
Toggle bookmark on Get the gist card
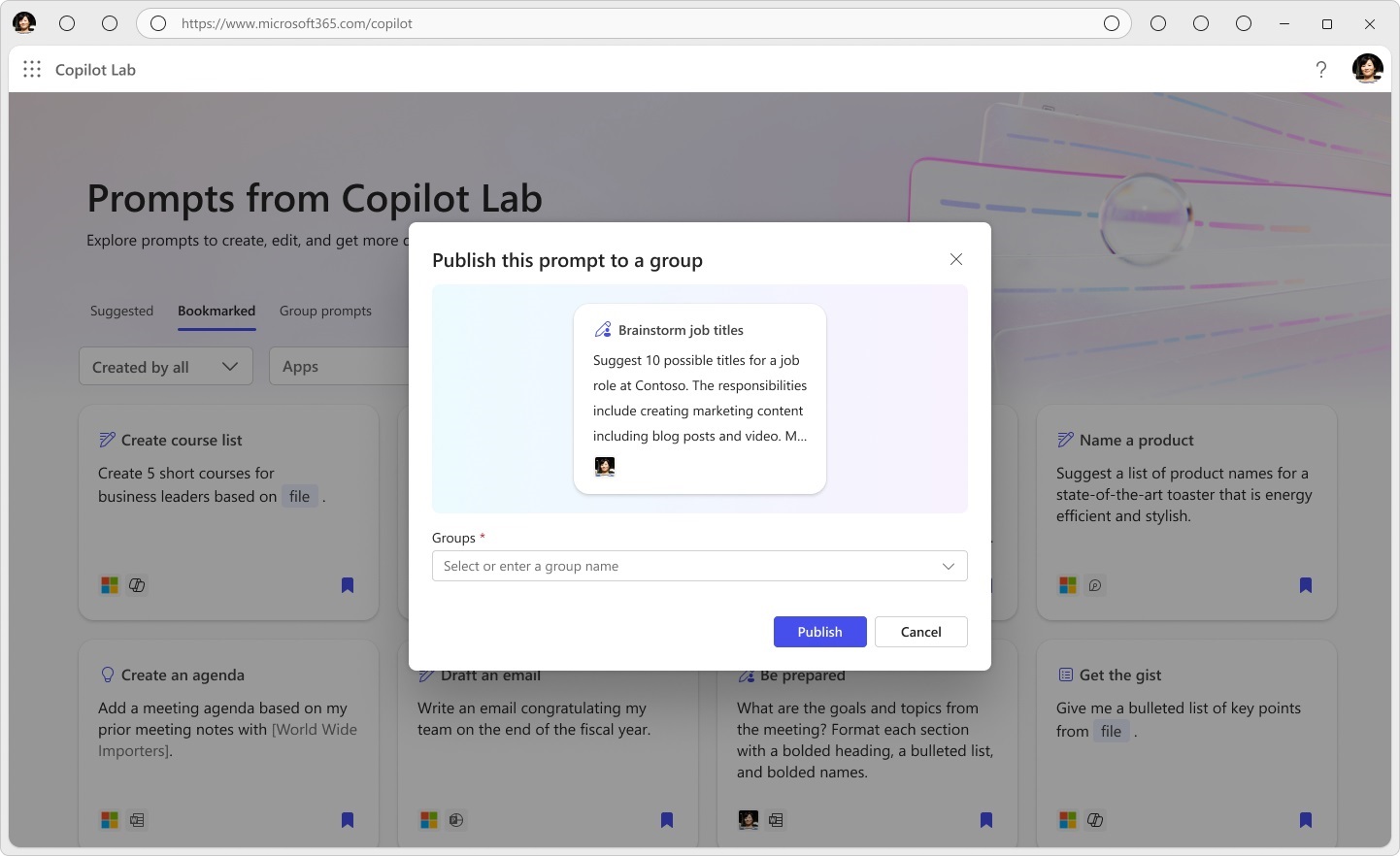click(1306, 820)
